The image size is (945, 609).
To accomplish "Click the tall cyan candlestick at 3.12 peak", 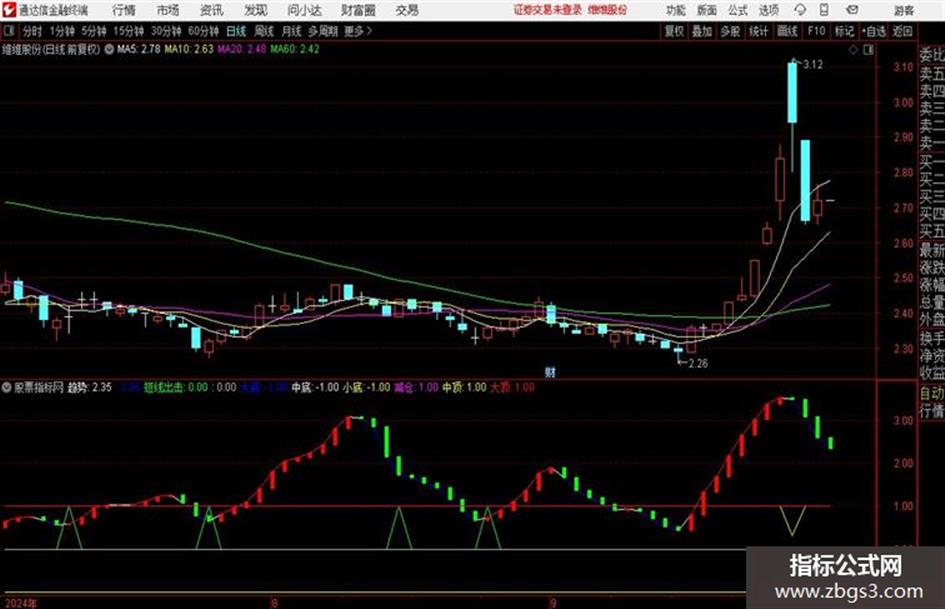I will coord(792,92).
